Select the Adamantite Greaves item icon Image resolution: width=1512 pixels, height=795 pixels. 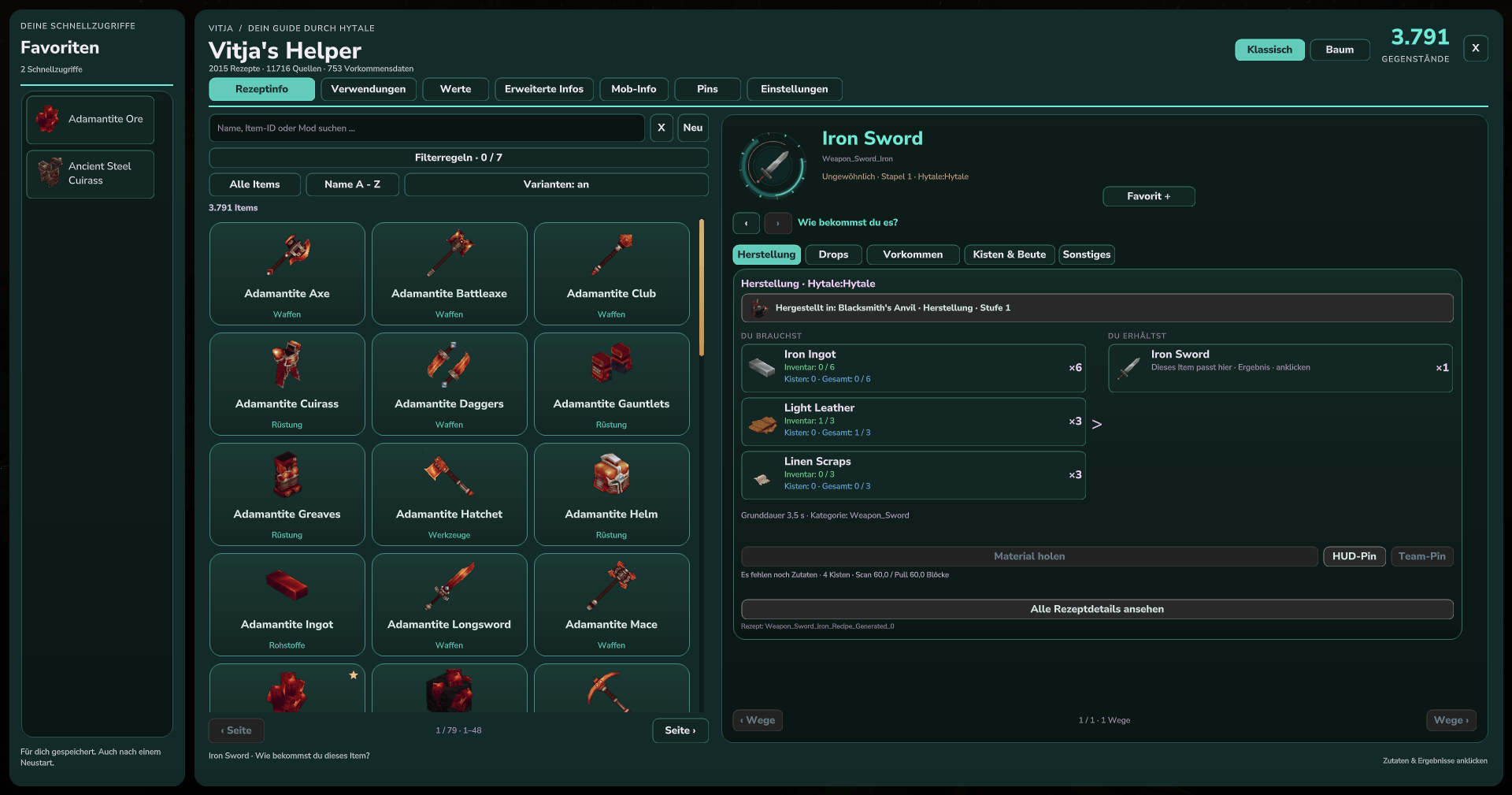pos(287,474)
